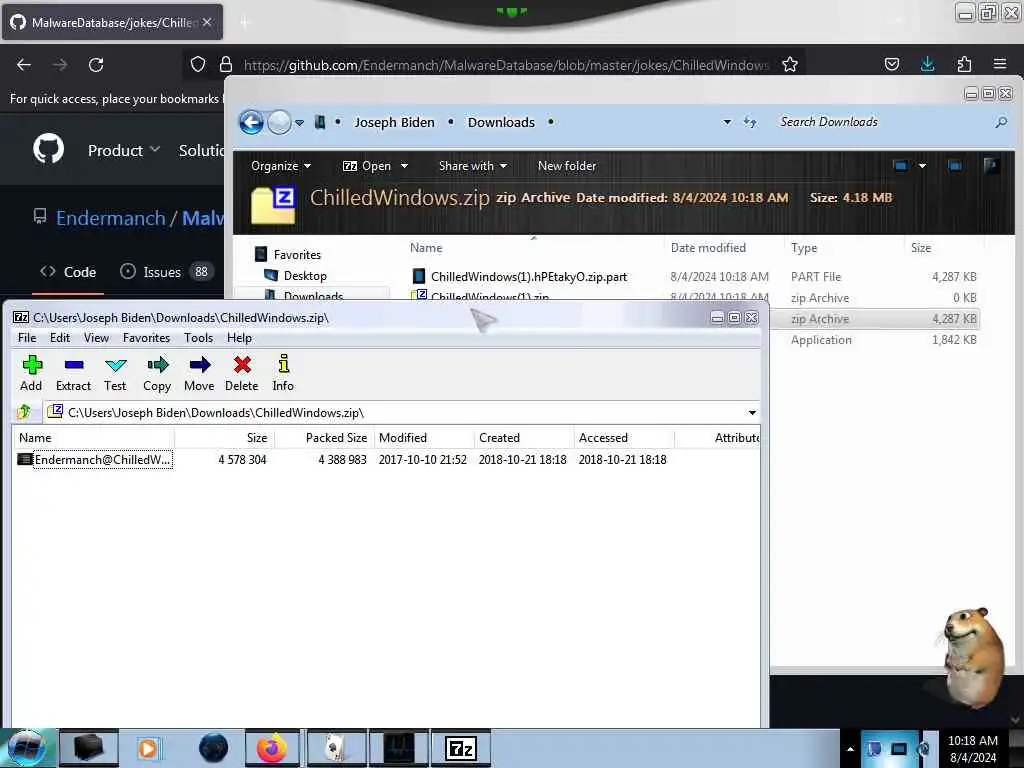Bookmark this page with the star icon

(790, 65)
